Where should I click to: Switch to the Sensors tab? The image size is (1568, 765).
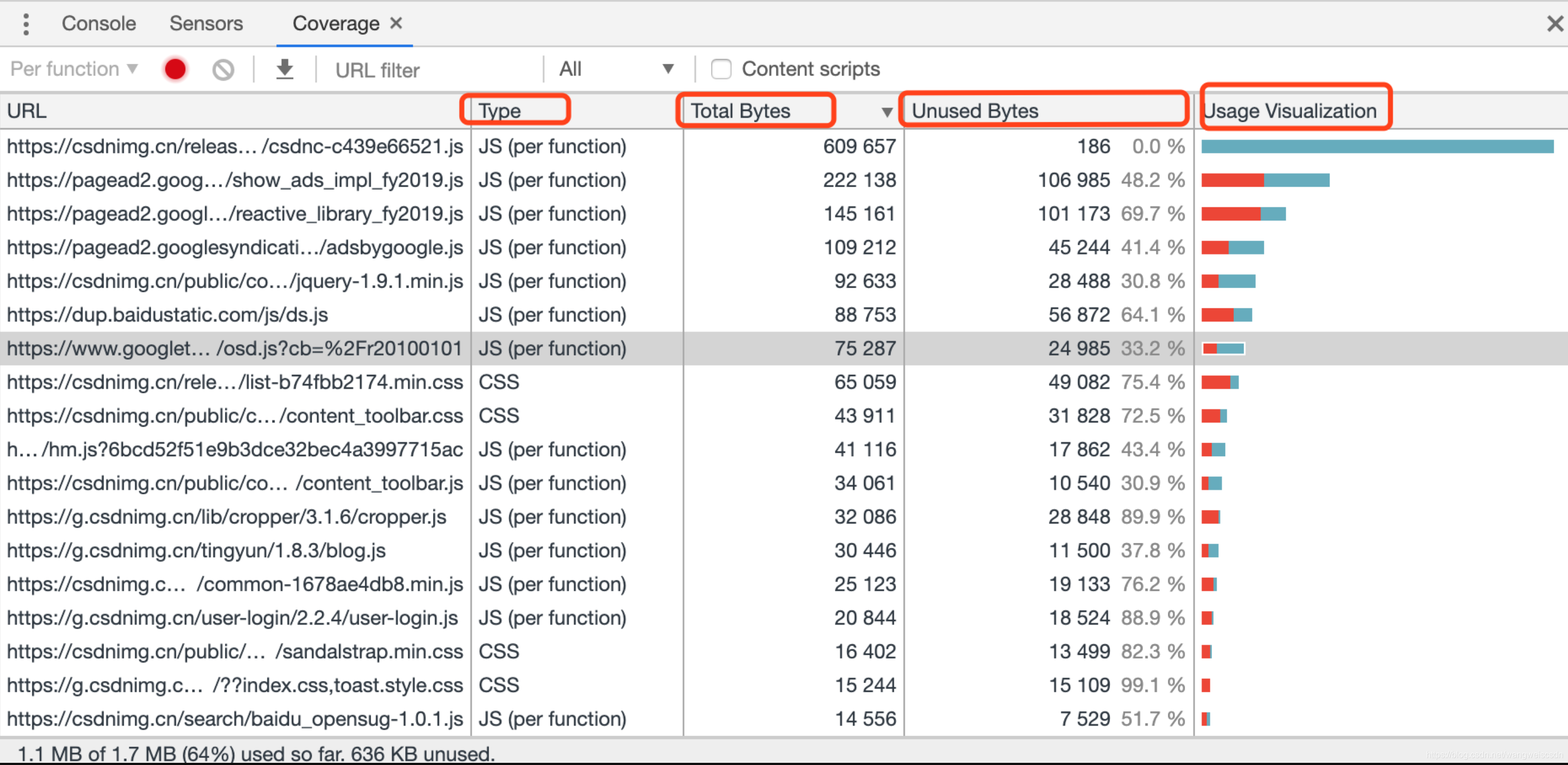pyautogui.click(x=206, y=23)
